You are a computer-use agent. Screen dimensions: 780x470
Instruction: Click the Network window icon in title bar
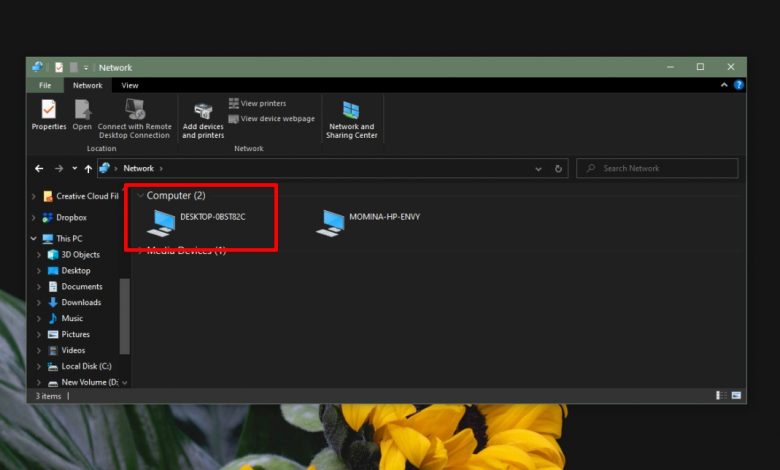(x=38, y=67)
